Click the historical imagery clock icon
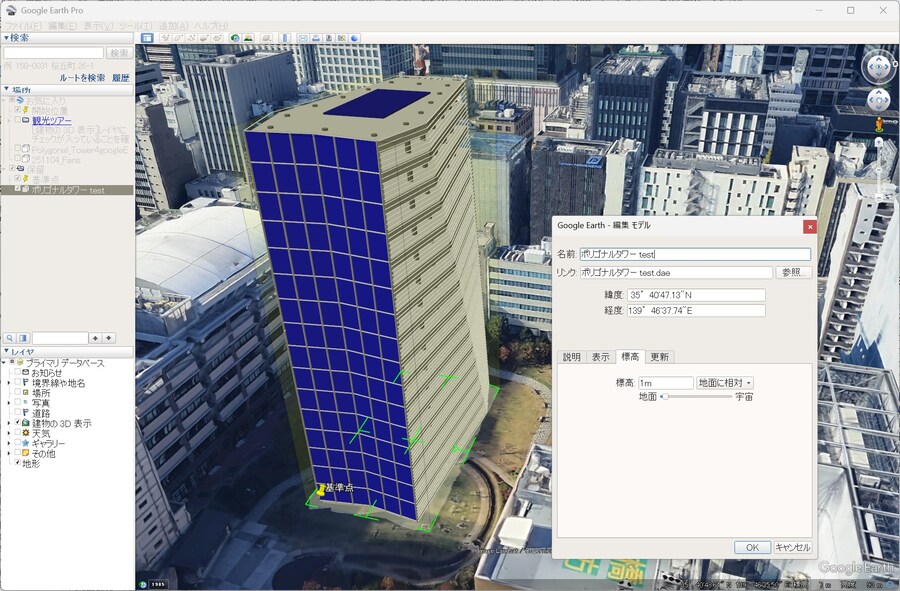Viewport: 900px width, 591px height. click(x=235, y=38)
